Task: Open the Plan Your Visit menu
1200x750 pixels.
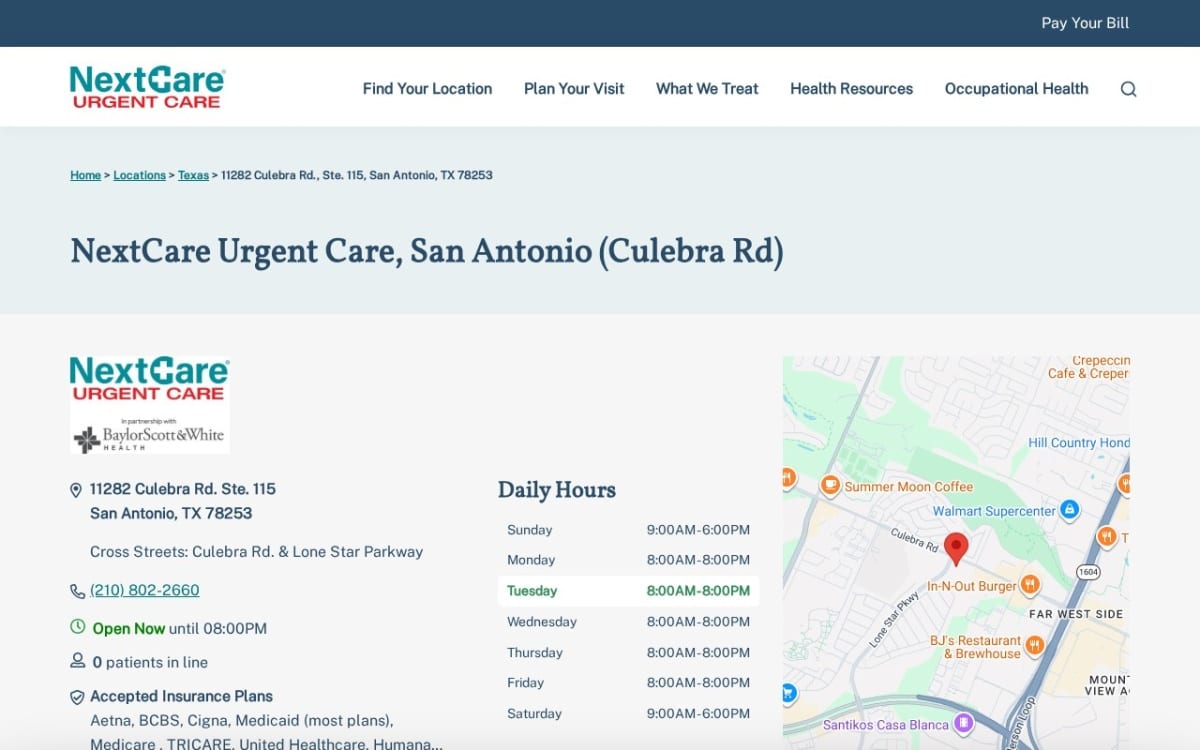Action: tap(574, 89)
